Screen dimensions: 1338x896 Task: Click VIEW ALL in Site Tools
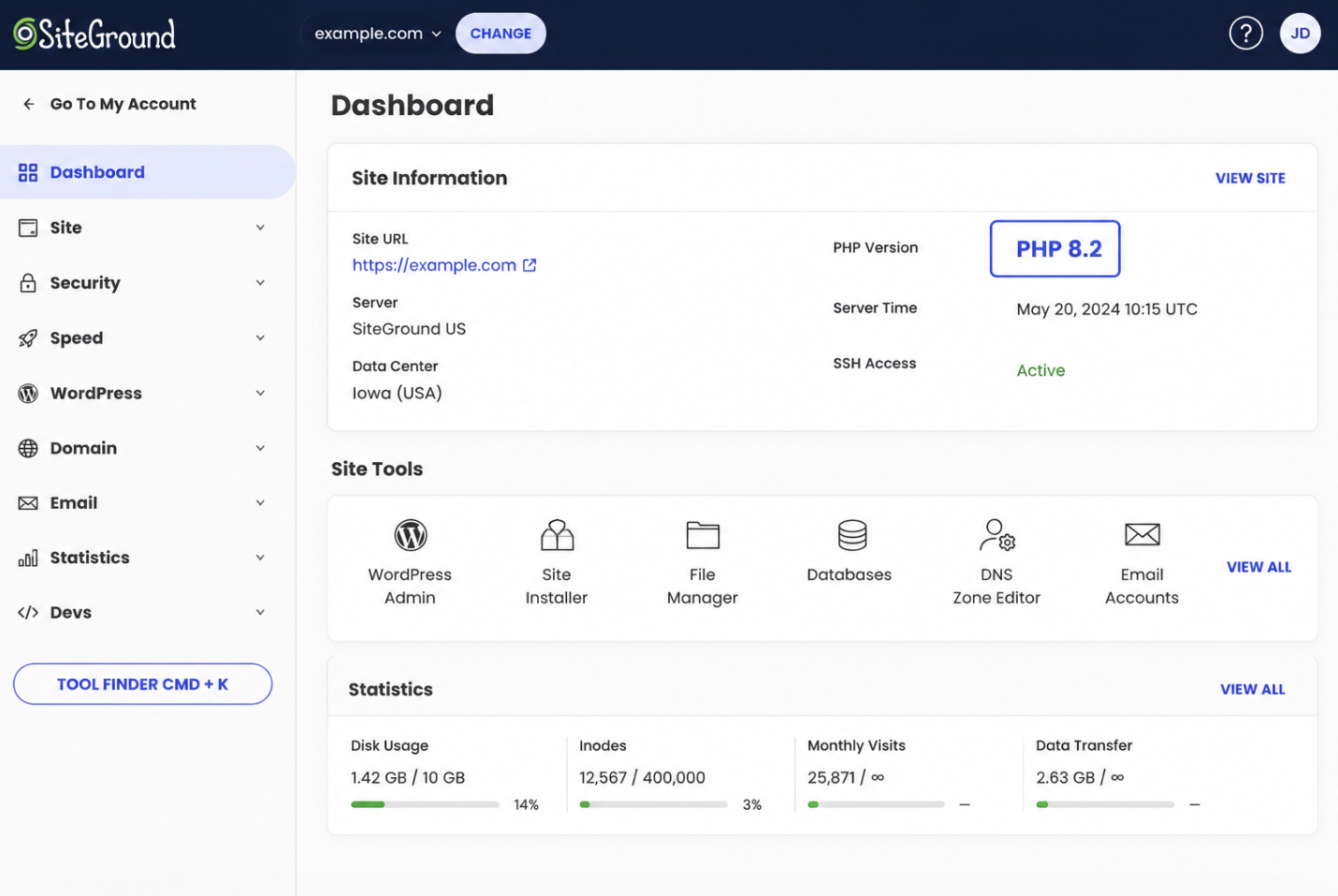(x=1258, y=567)
